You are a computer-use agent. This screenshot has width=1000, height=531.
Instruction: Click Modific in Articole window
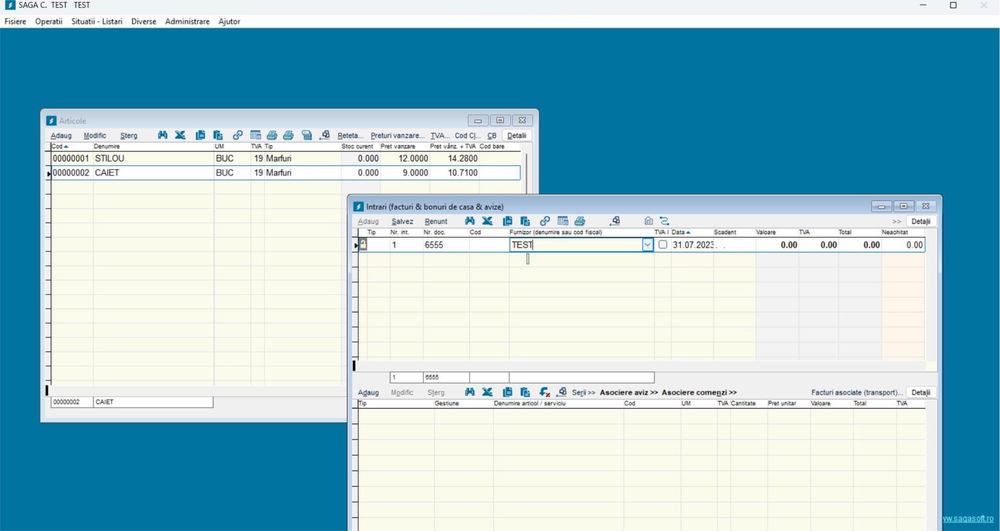pos(95,136)
